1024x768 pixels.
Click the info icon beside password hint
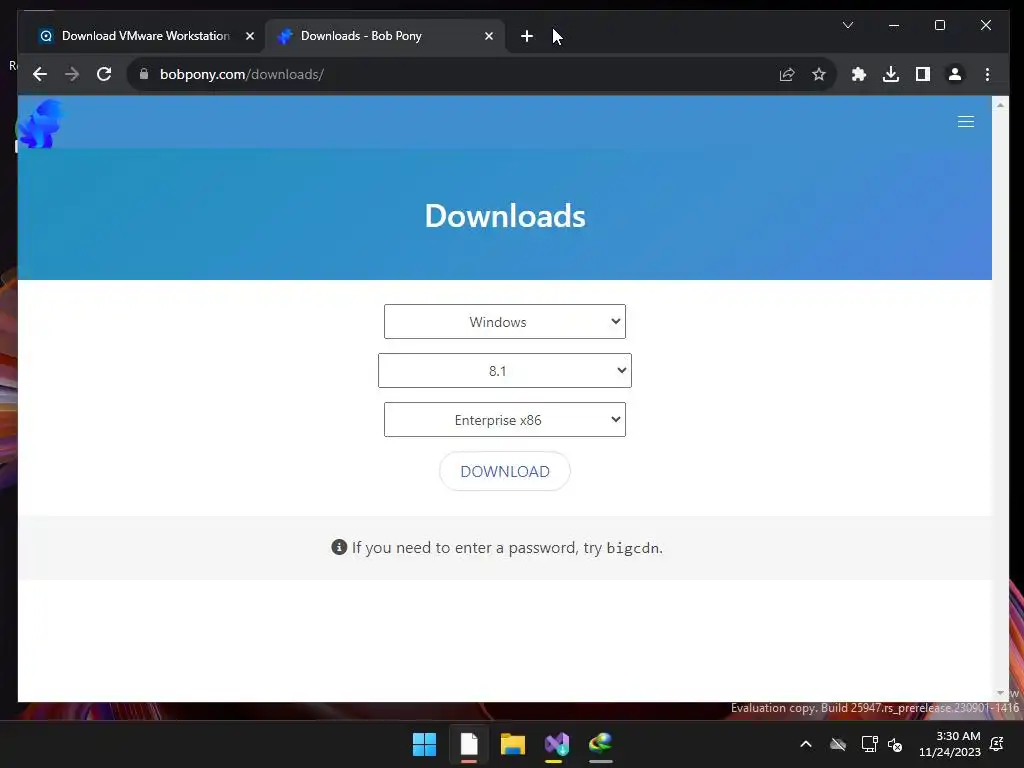click(339, 547)
